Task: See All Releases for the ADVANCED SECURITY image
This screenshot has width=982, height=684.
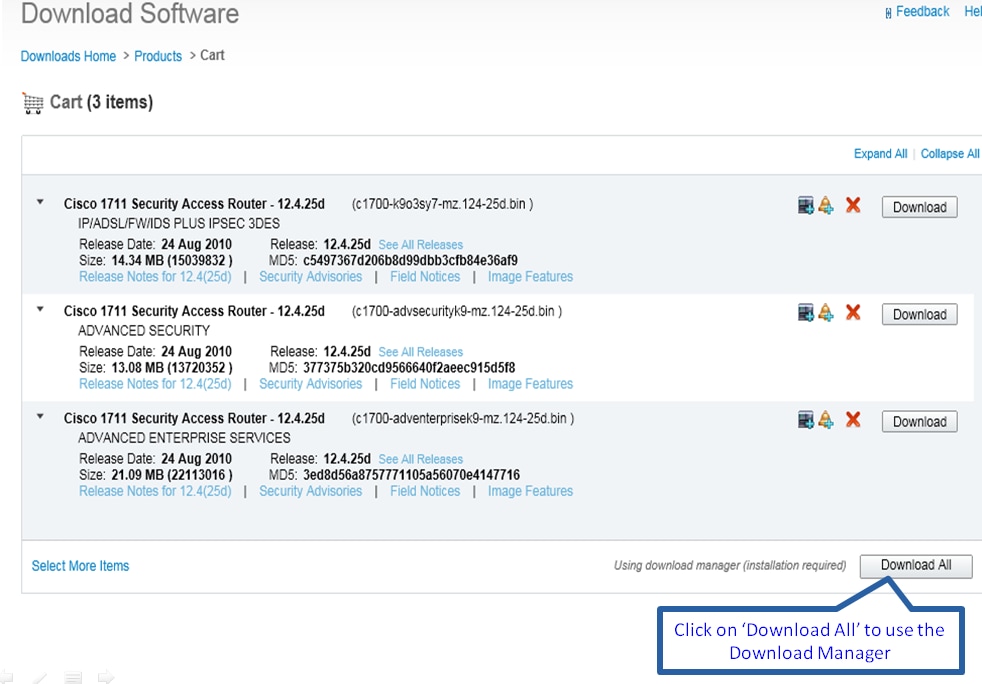Action: [x=420, y=352]
